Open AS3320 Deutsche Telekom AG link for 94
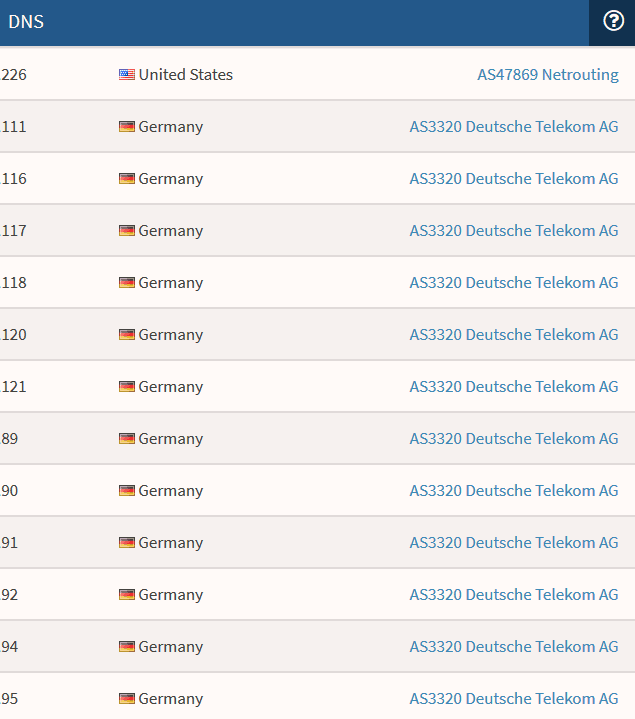The image size is (635, 719). click(514, 647)
